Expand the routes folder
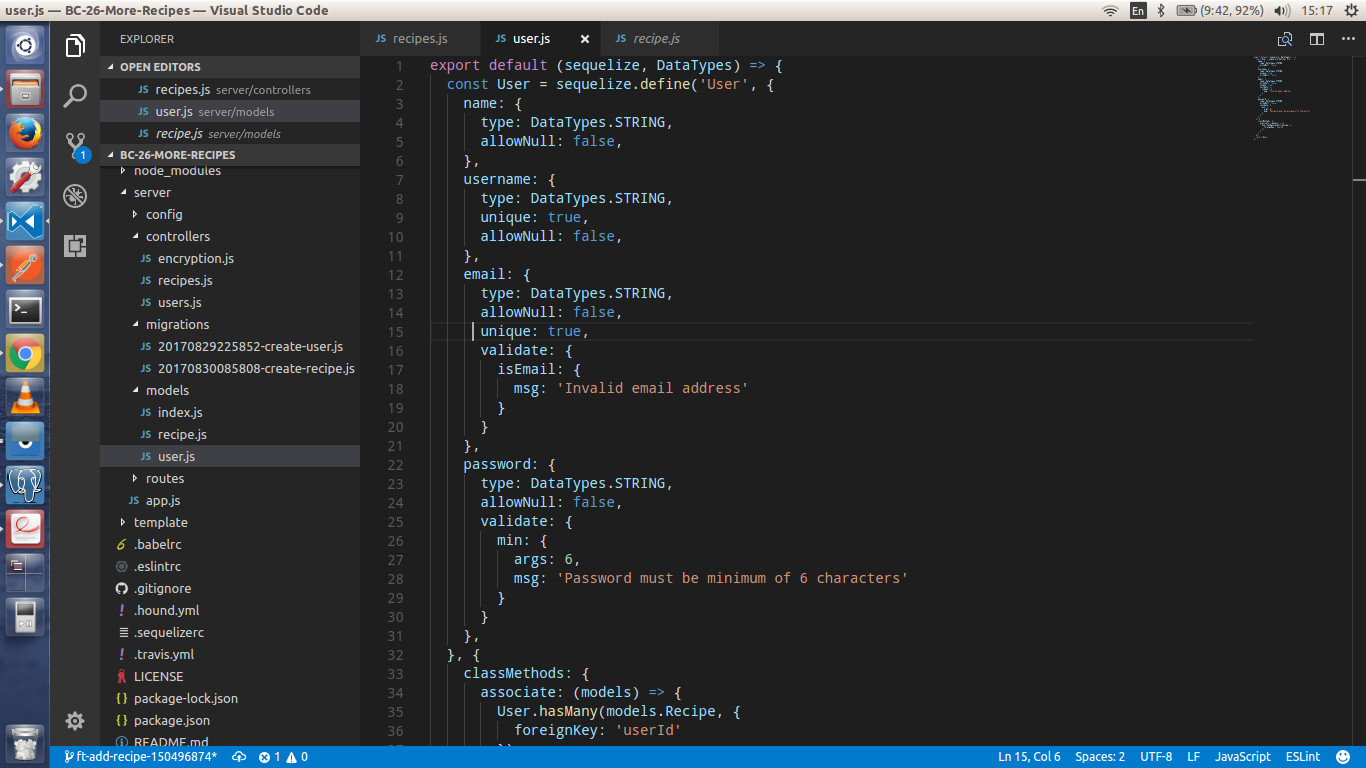Viewport: 1366px width, 768px height. pyautogui.click(x=164, y=478)
